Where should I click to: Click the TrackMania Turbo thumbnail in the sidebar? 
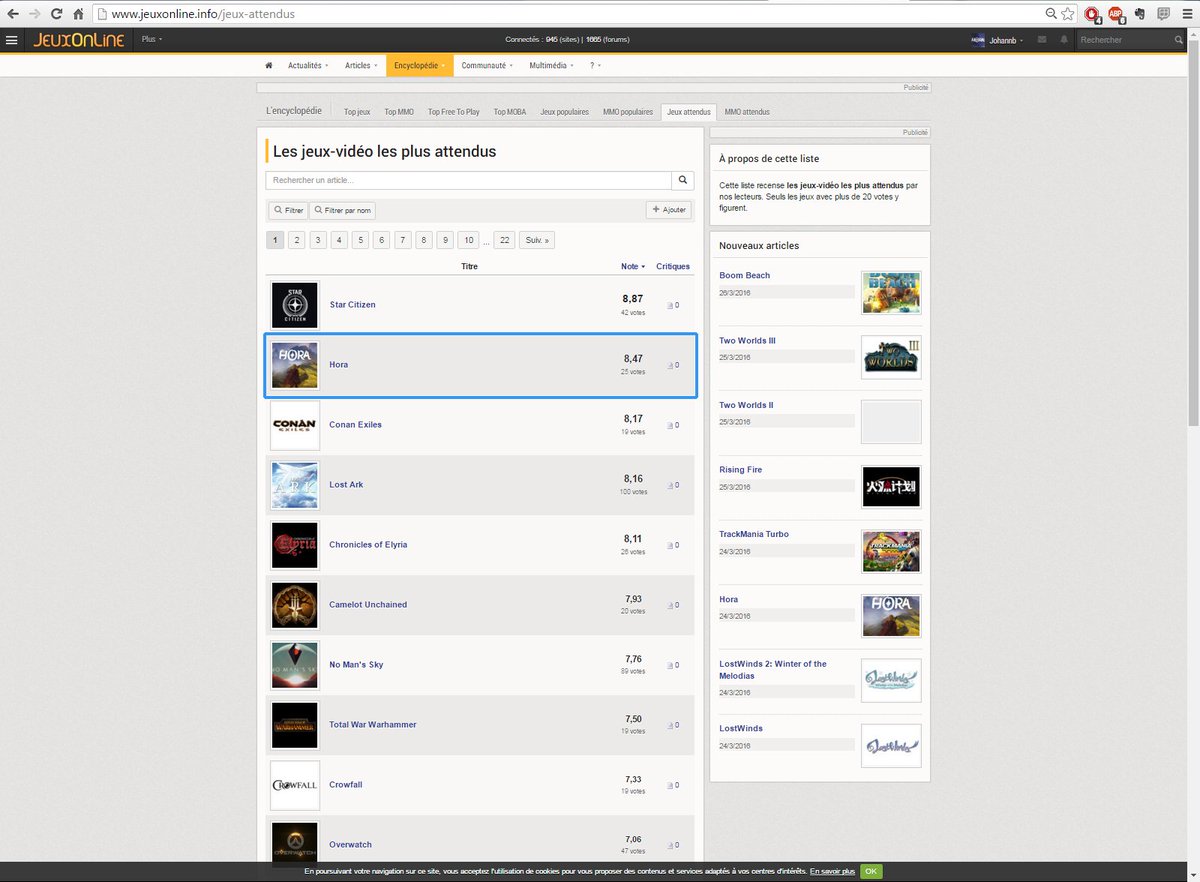point(891,551)
